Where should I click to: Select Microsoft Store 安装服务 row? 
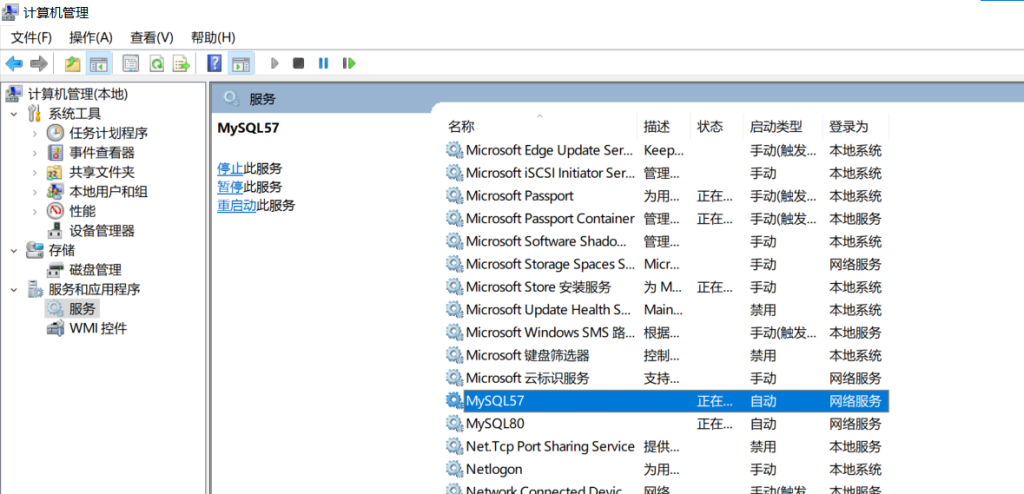pyautogui.click(x=666, y=287)
